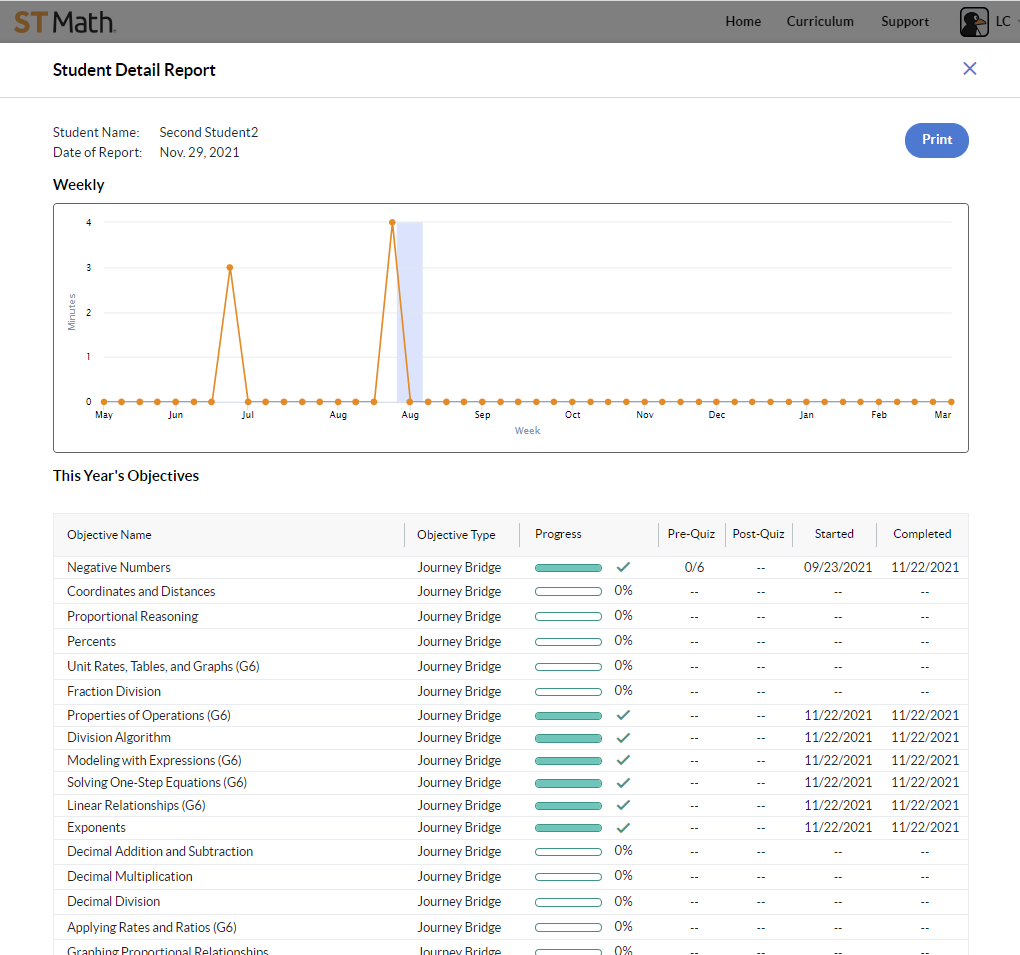Open the Home menu item
The width and height of the screenshot is (1020, 955).
pyautogui.click(x=743, y=21)
